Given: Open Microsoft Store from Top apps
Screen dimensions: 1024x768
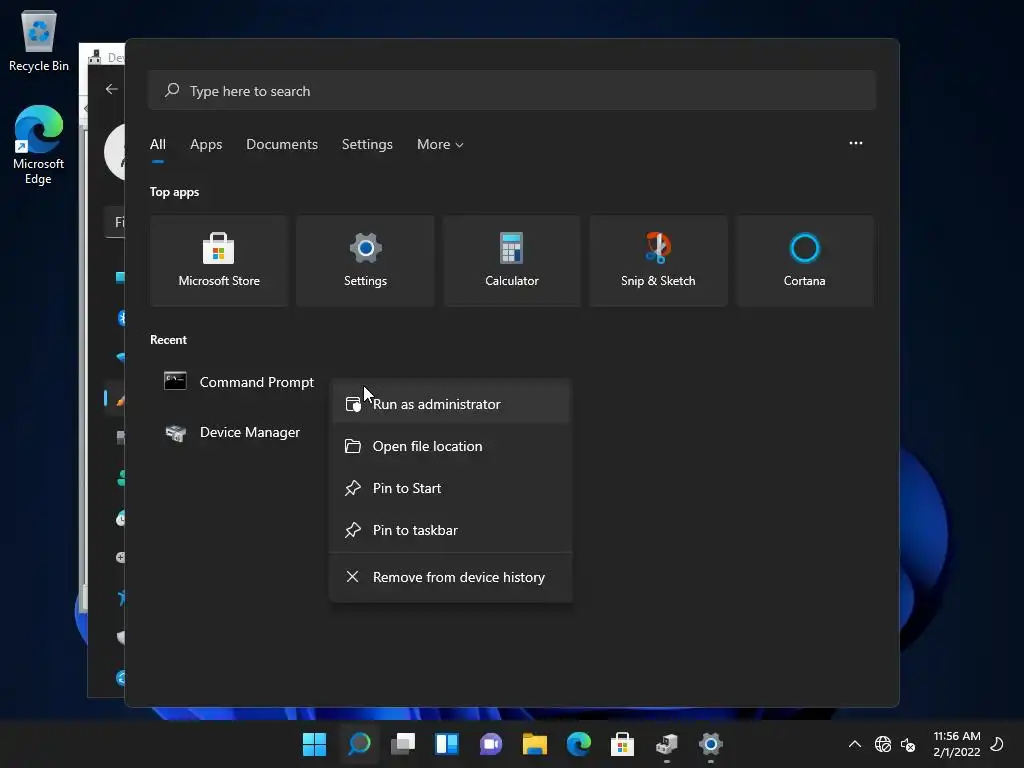Looking at the screenshot, I should click(x=219, y=261).
